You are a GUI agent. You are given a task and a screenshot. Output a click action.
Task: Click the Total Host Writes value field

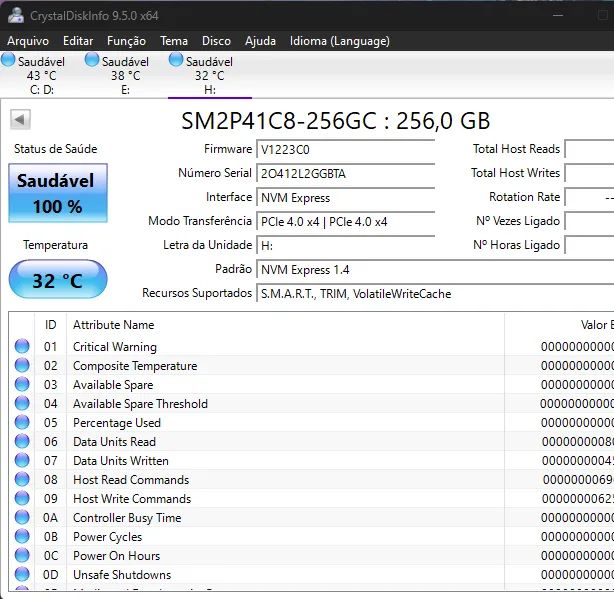click(589, 173)
